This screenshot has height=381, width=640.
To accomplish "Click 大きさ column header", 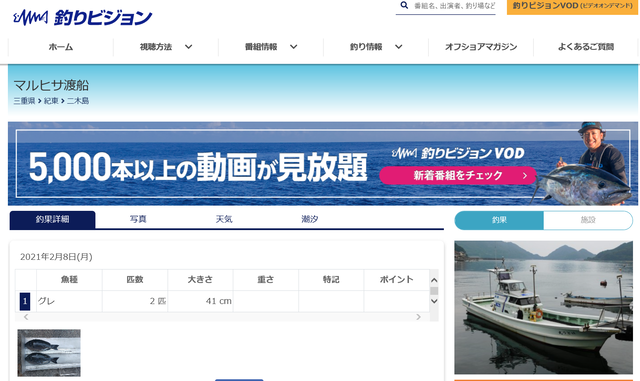I will tap(200, 280).
